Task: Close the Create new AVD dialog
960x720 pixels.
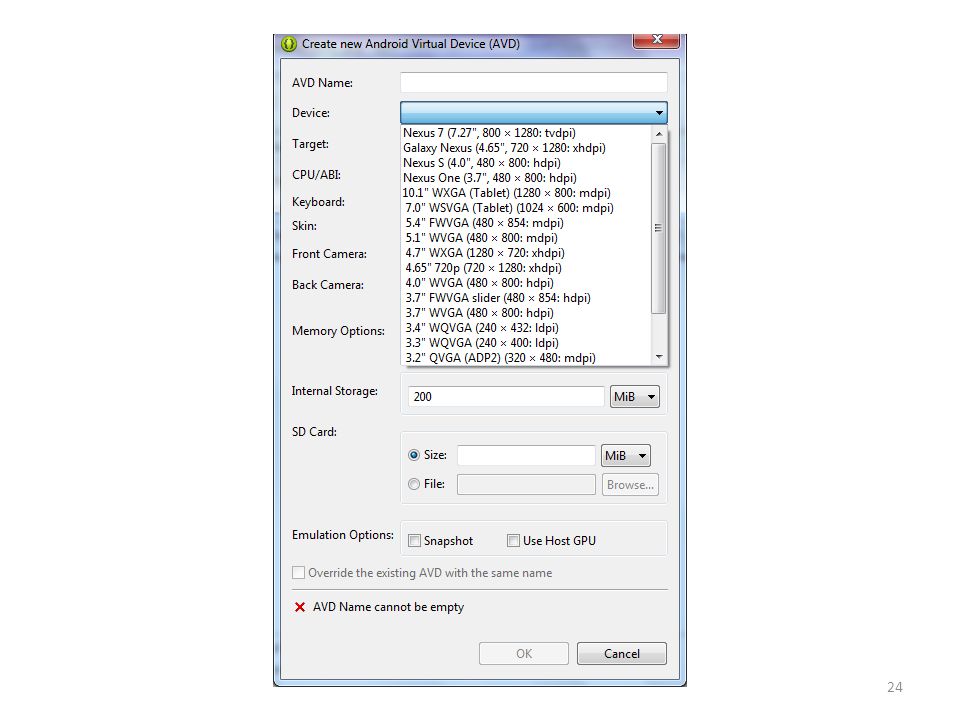Action: point(656,40)
